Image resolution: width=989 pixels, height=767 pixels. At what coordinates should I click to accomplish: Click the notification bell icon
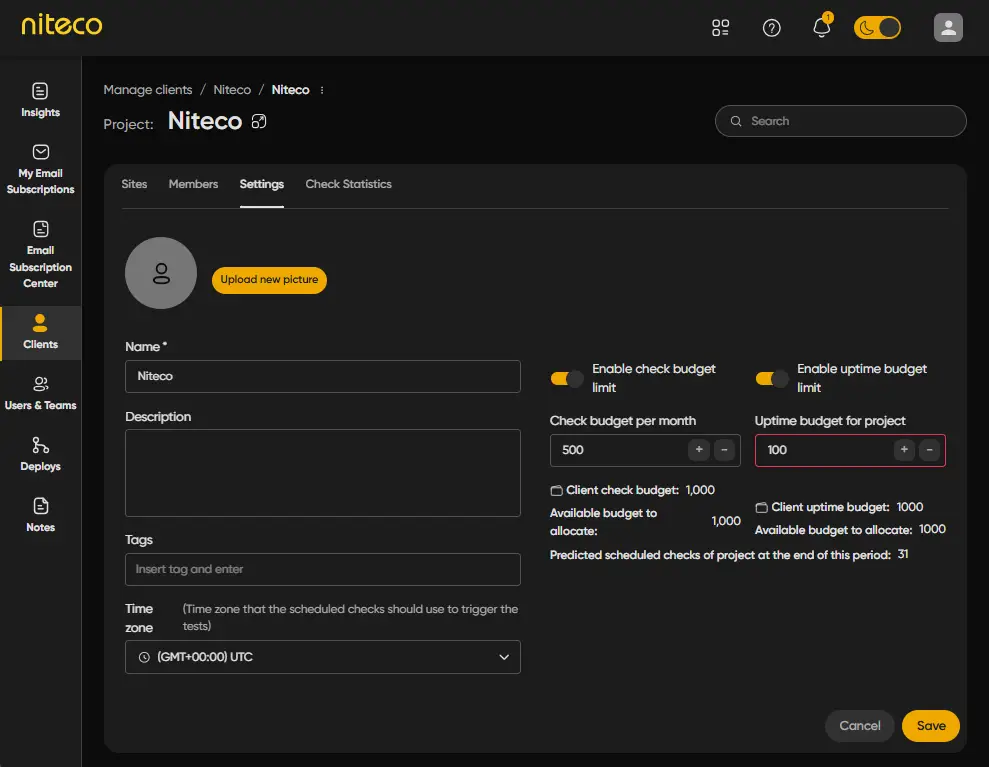point(822,28)
